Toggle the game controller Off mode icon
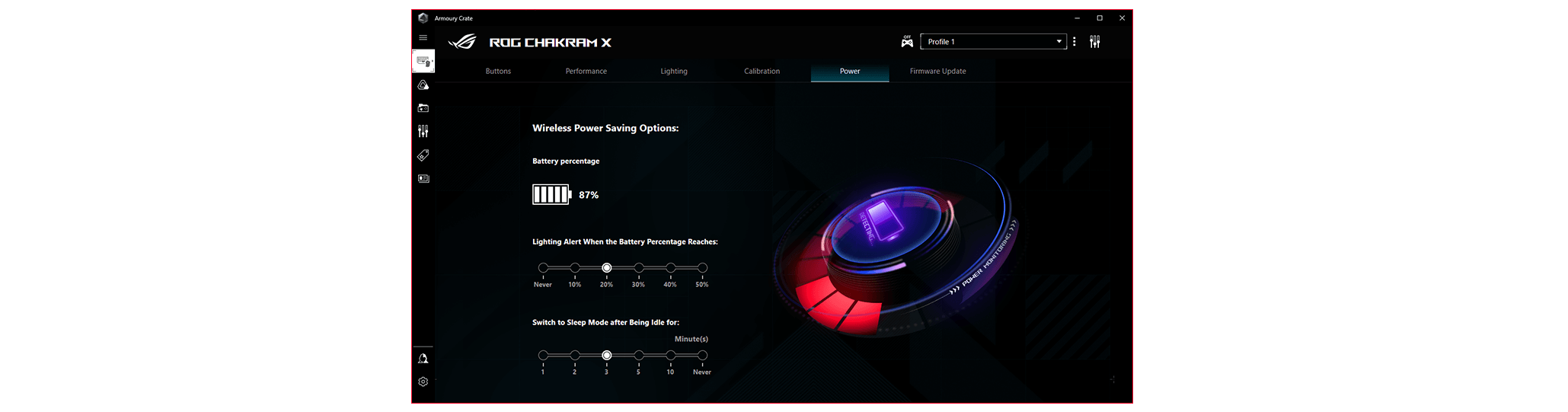Image resolution: width=1568 pixels, height=412 pixels. 907,42
